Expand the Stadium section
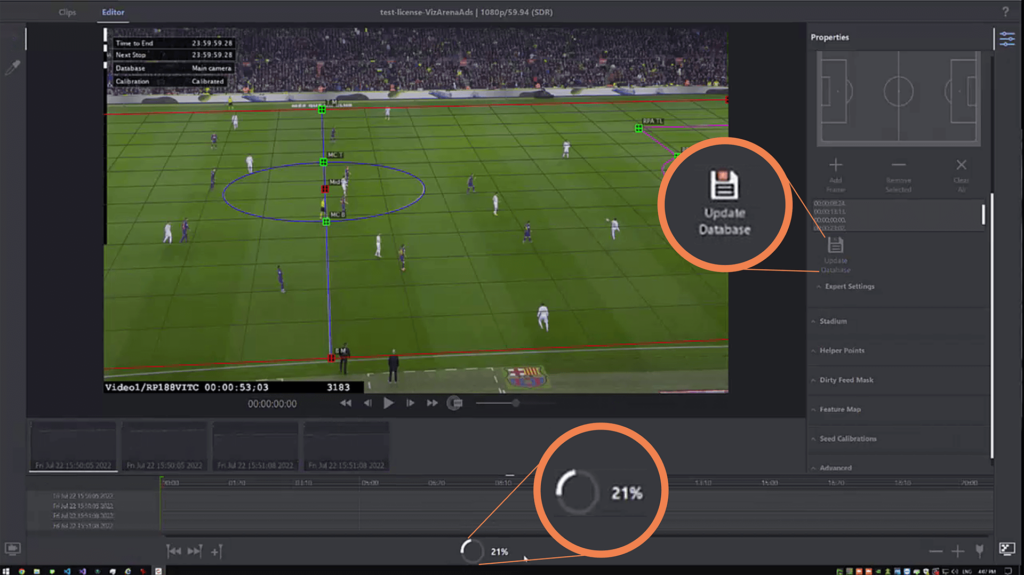The height and width of the screenshot is (575, 1024). tap(832, 321)
